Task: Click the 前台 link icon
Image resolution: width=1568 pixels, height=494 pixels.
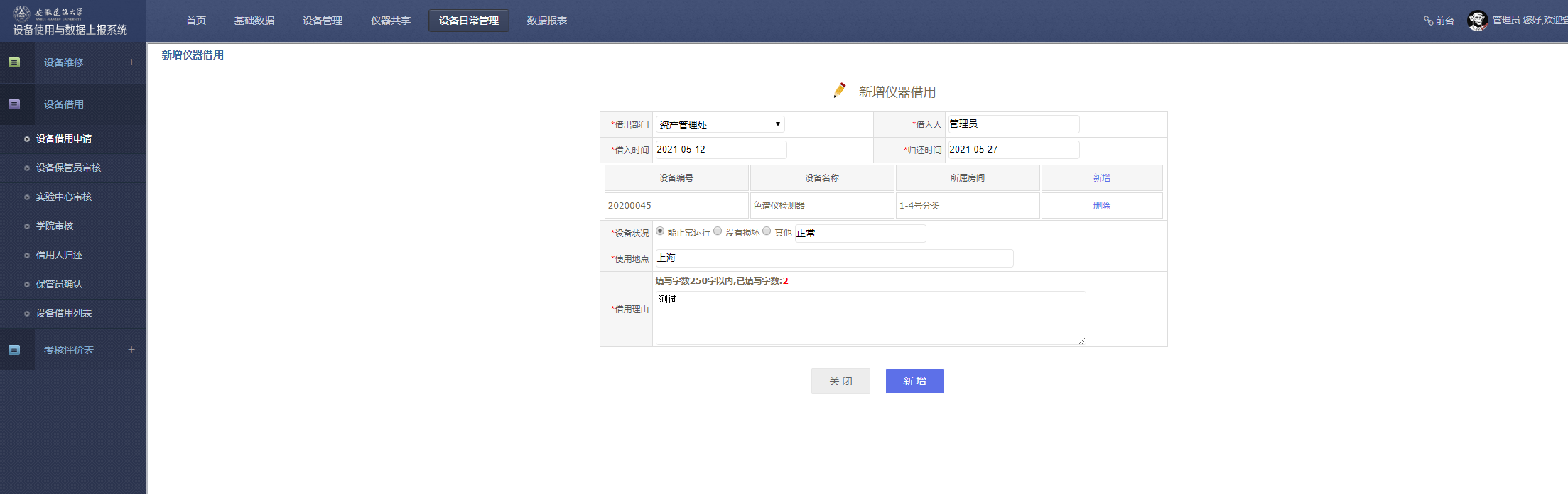Action: pos(1428,21)
